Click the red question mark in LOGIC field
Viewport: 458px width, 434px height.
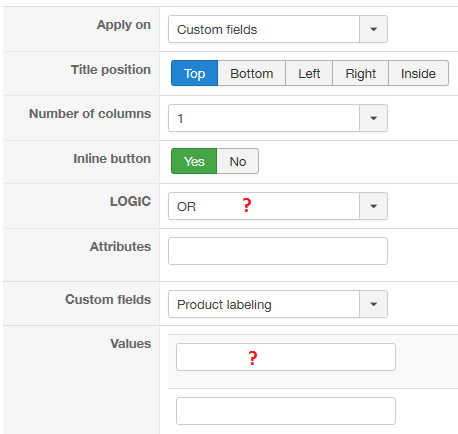pyautogui.click(x=246, y=205)
